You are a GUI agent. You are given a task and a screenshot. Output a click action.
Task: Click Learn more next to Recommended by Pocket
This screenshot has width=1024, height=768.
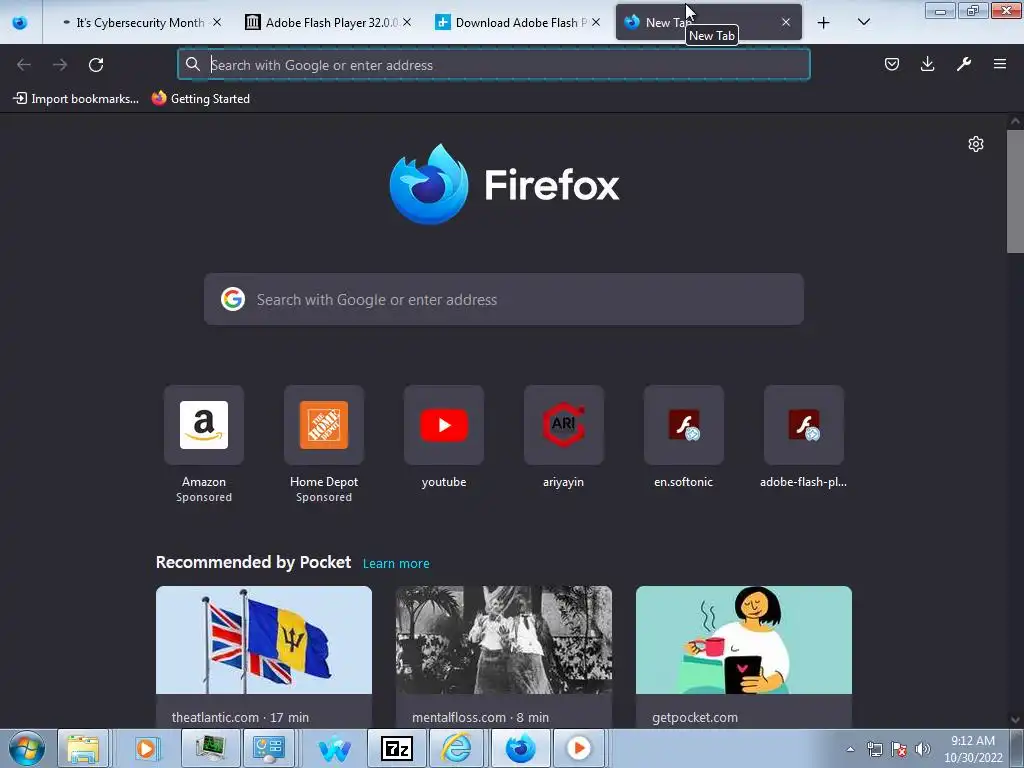[396, 564]
